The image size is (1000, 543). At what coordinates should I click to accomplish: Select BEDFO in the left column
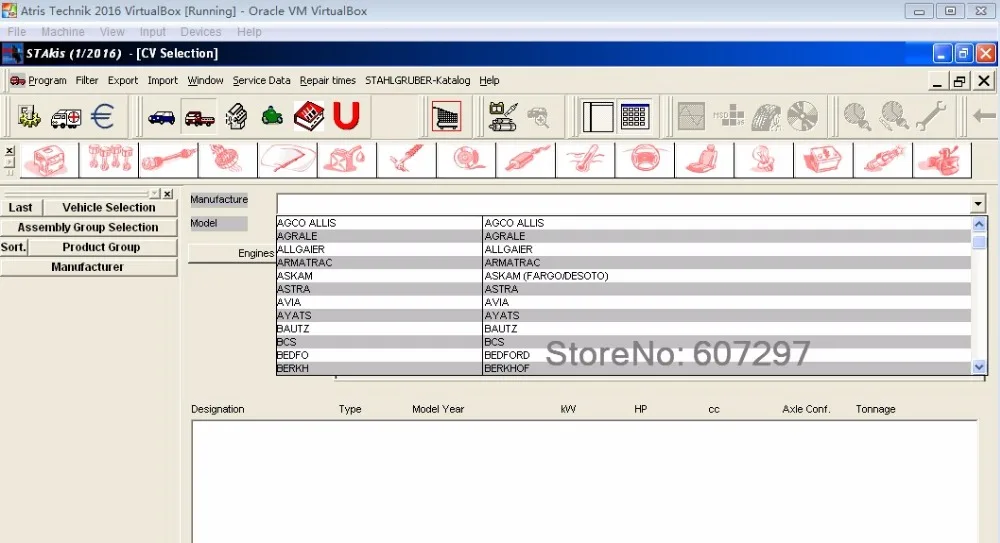click(379, 355)
